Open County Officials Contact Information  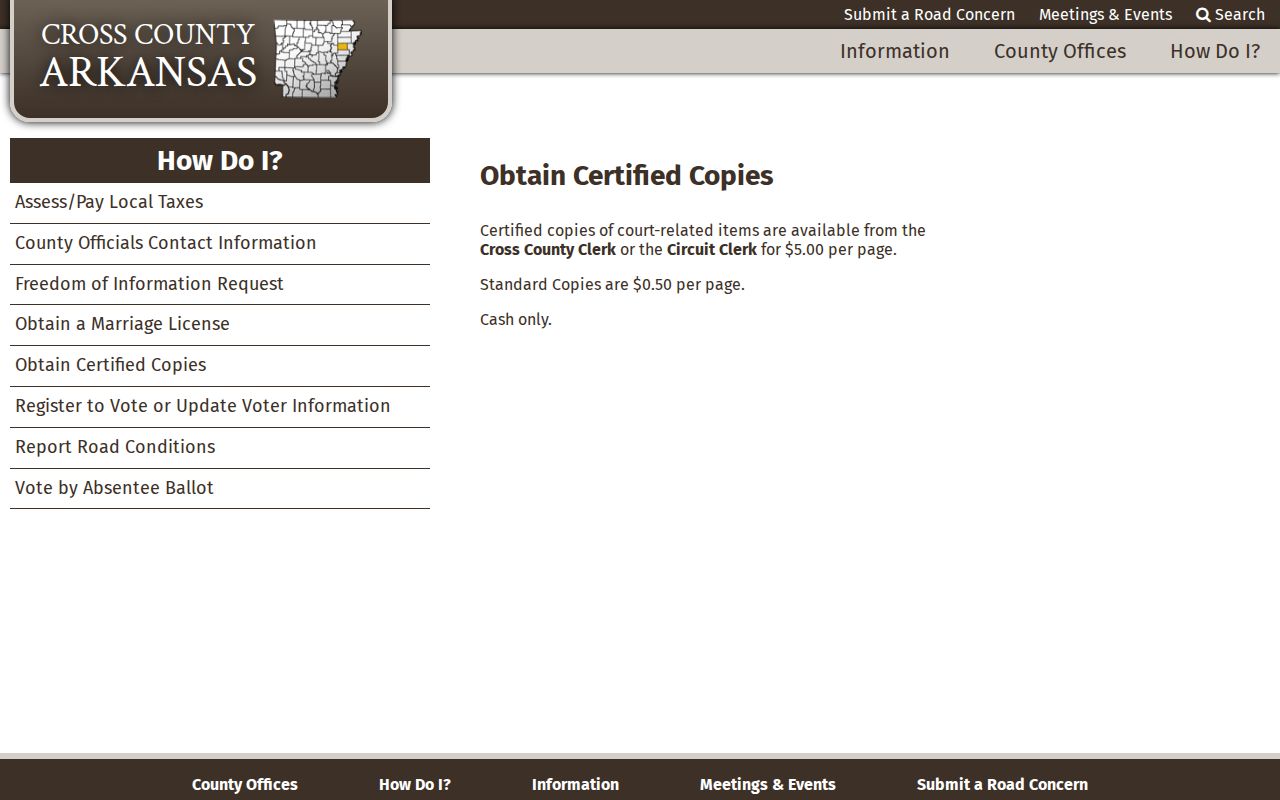click(x=220, y=243)
